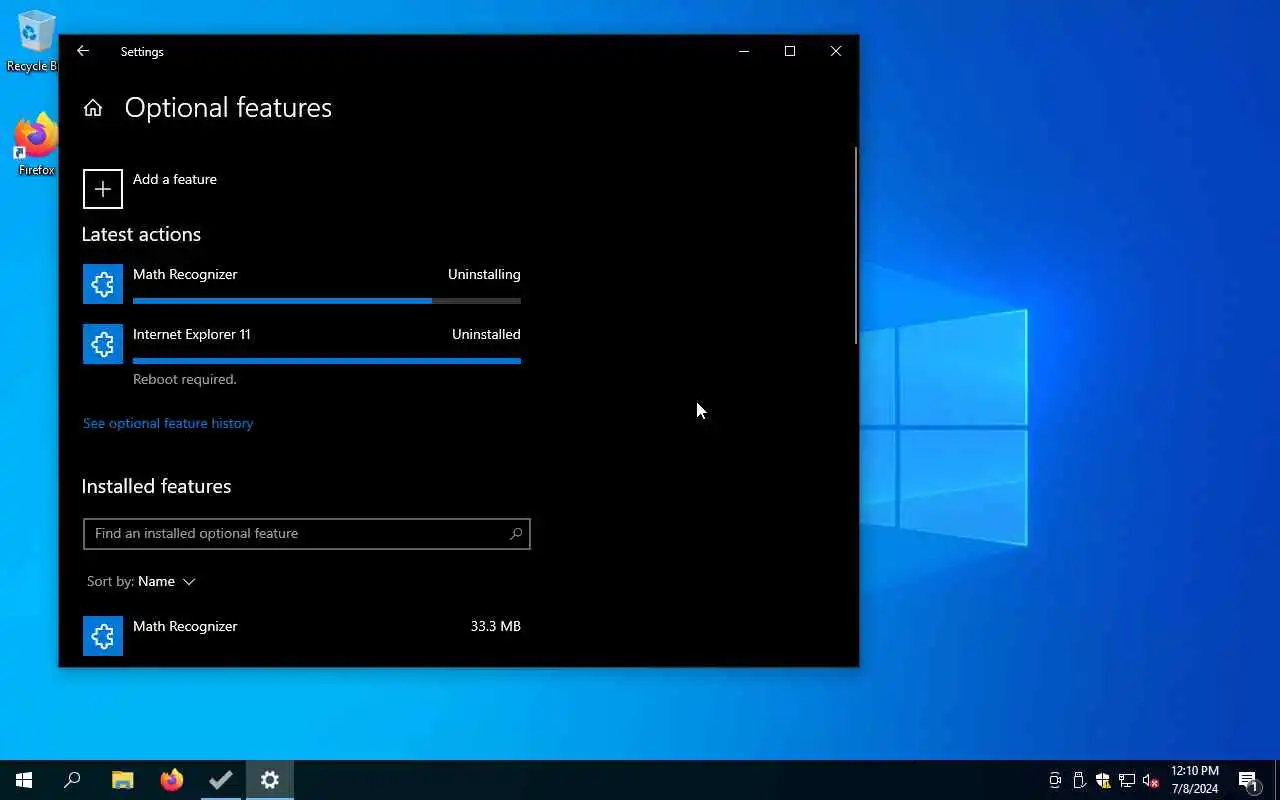Click the muted volume tray icon

click(x=1151, y=780)
